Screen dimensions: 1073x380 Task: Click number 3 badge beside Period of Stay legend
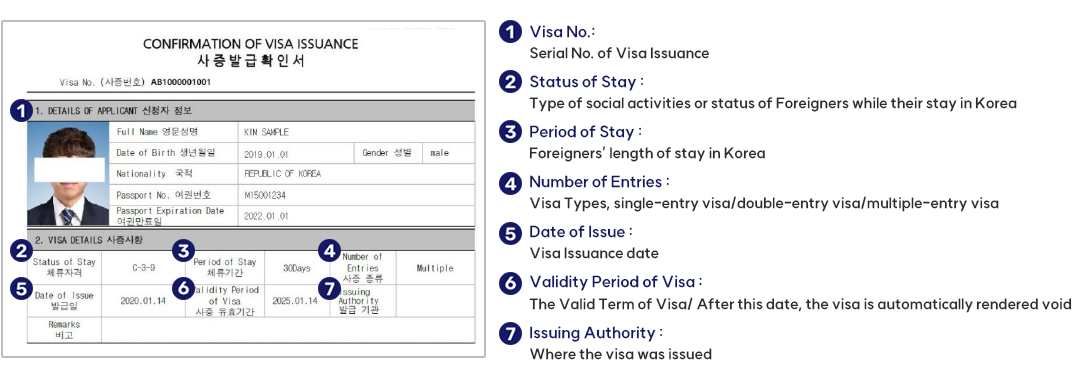click(510, 132)
